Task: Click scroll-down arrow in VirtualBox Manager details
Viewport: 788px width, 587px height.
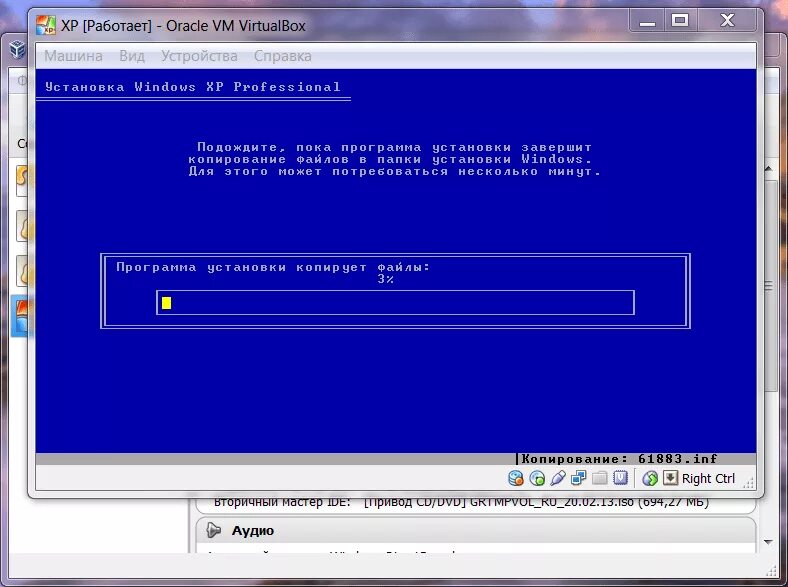Action: (x=768, y=542)
